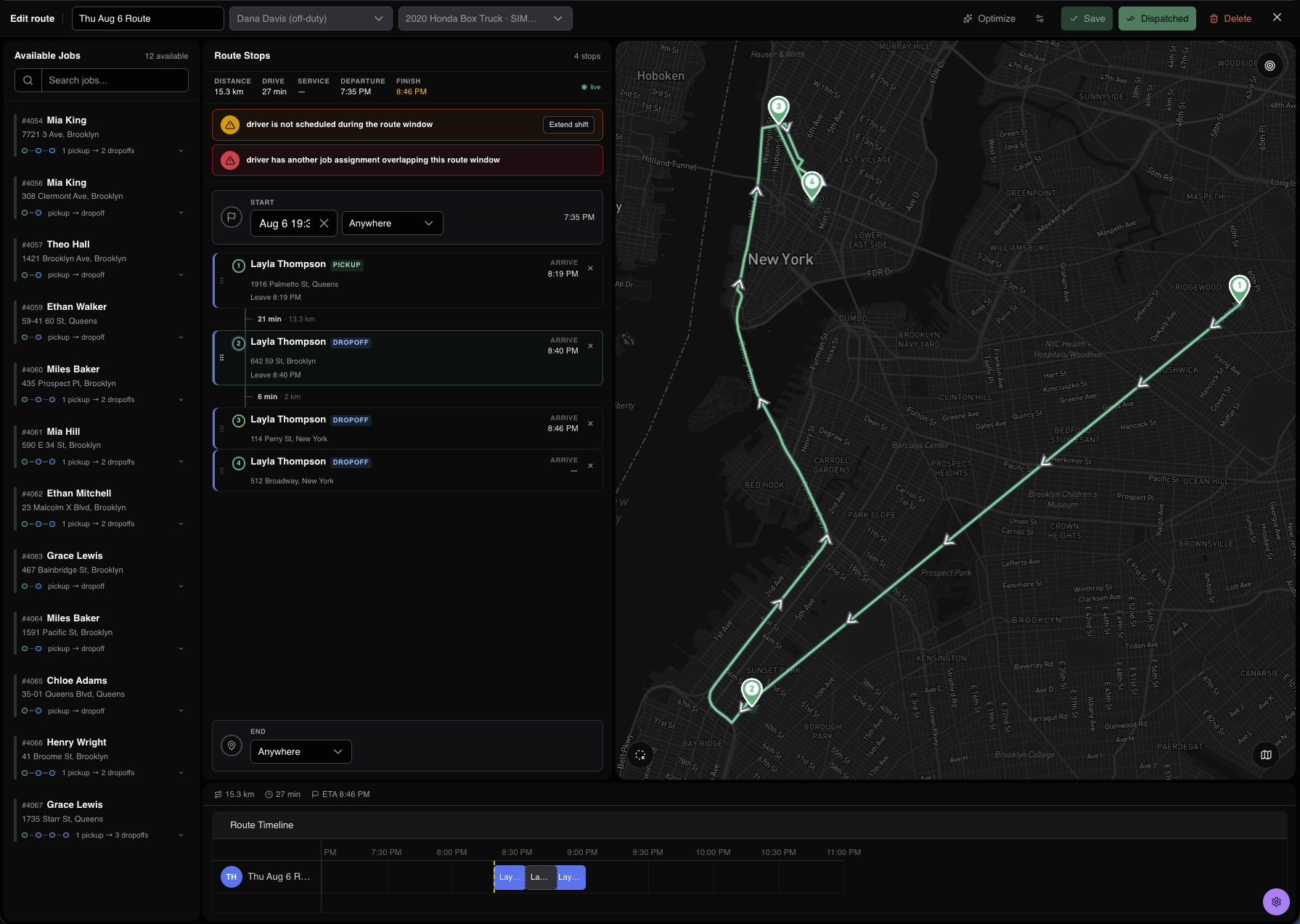
Task: Clear the Aug 6 start date value
Action: point(324,224)
